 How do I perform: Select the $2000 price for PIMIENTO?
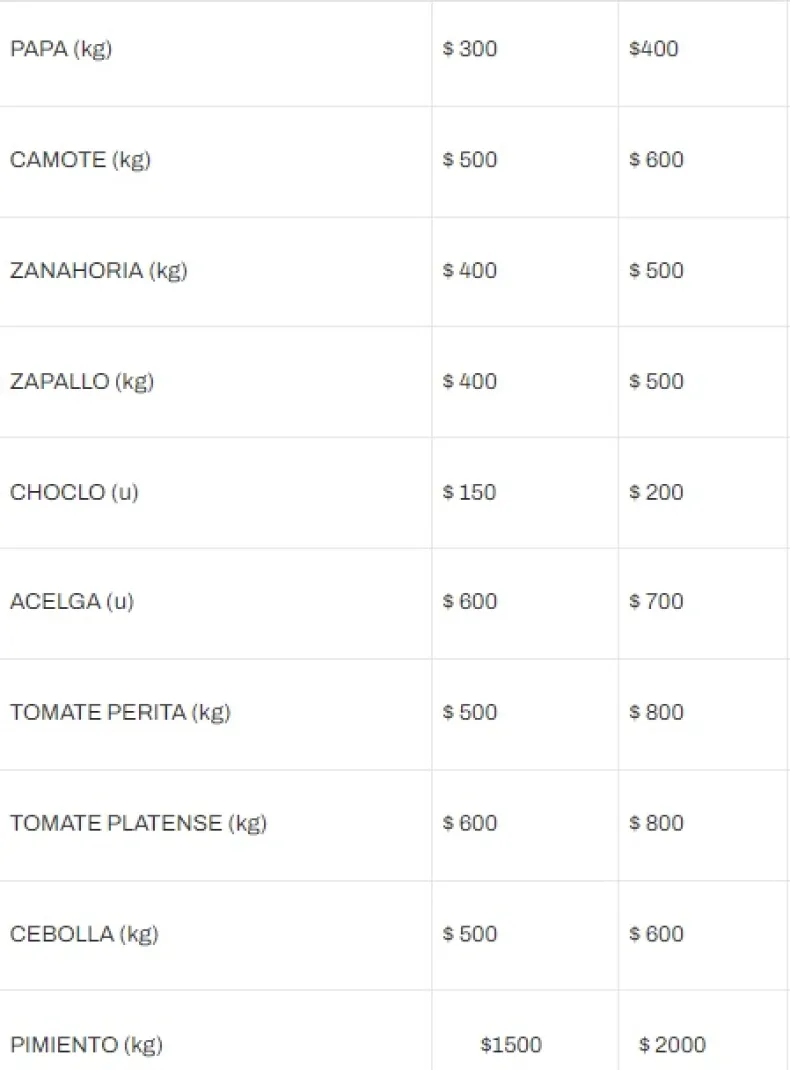672,1046
